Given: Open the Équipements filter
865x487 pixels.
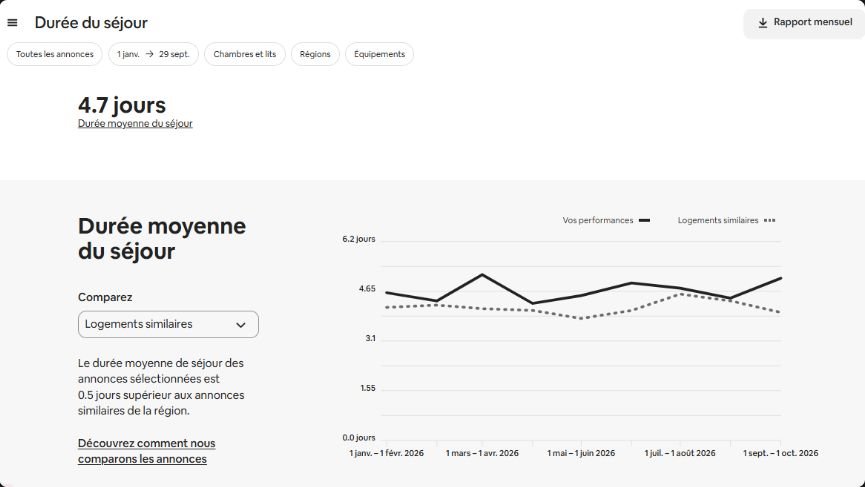Looking at the screenshot, I should pyautogui.click(x=380, y=54).
